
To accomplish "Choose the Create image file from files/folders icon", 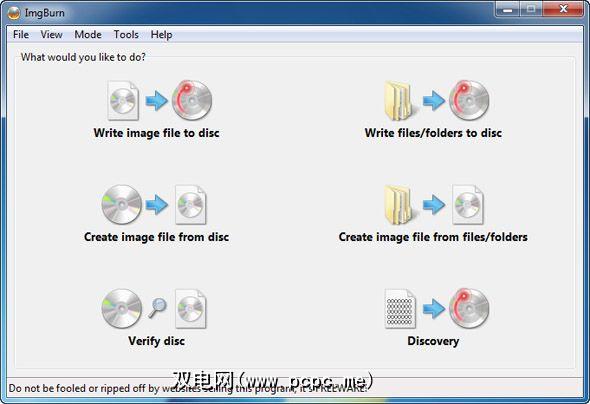I will 434,205.
